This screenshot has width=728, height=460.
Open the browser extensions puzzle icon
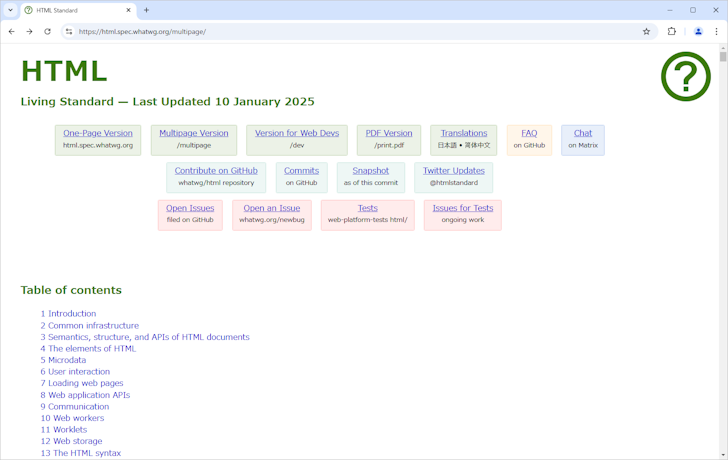click(672, 31)
